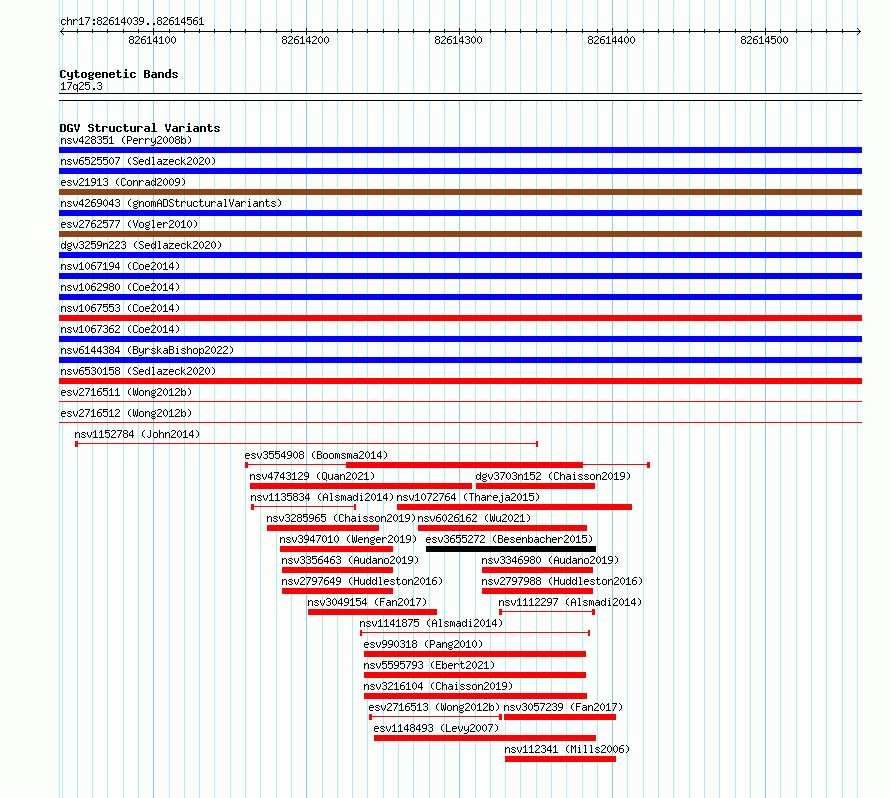Click the chr17:82614039..82614561 region label
The width and height of the screenshot is (890, 798).
132,21
